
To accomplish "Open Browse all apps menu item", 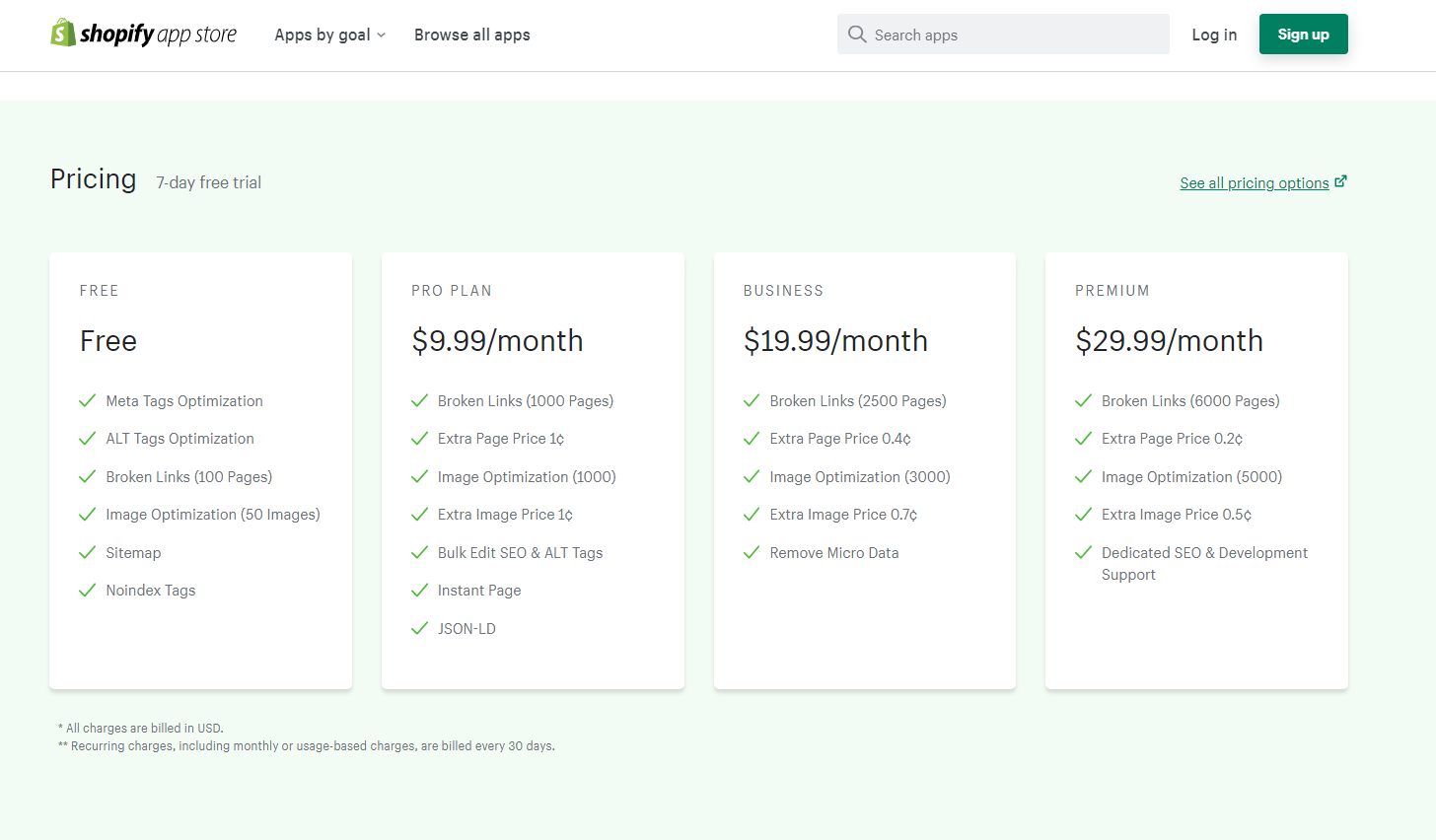I will [x=471, y=35].
